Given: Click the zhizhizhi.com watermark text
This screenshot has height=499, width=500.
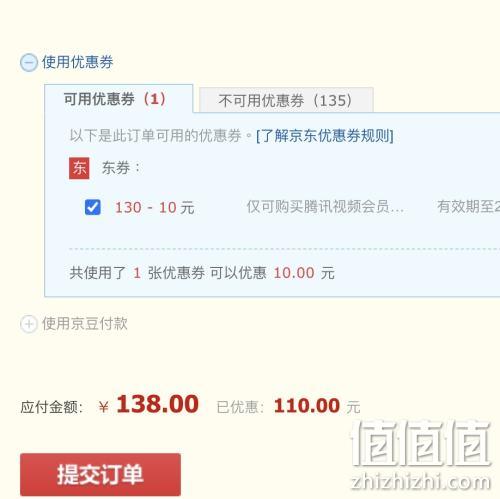Looking at the screenshot, I should [421, 481].
